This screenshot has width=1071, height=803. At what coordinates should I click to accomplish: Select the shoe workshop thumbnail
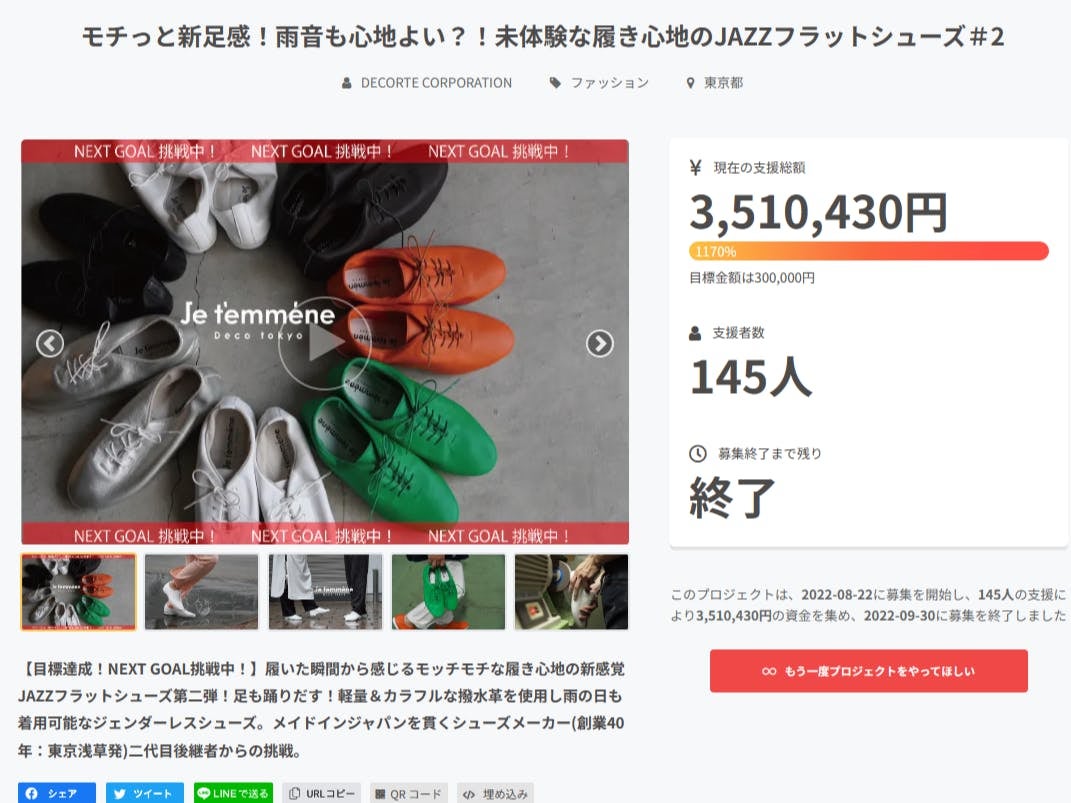pyautogui.click(x=571, y=591)
